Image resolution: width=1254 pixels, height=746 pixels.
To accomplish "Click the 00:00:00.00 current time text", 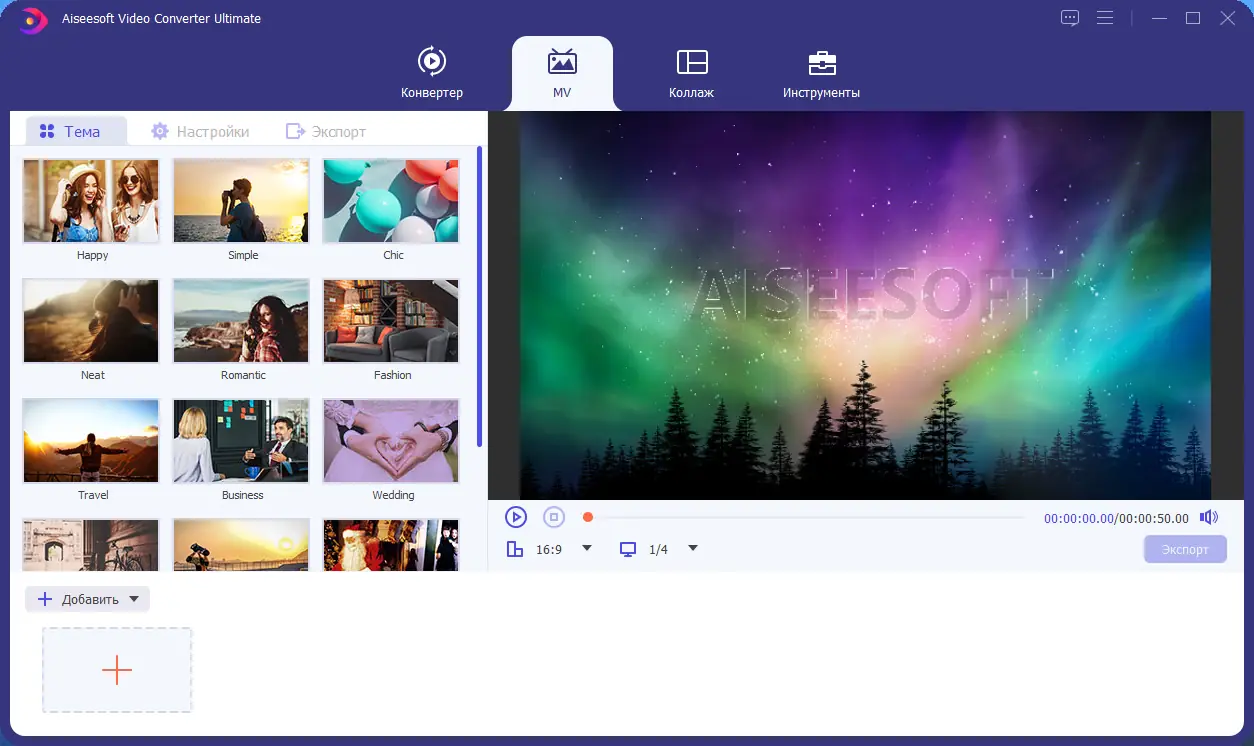I will [x=1079, y=518].
